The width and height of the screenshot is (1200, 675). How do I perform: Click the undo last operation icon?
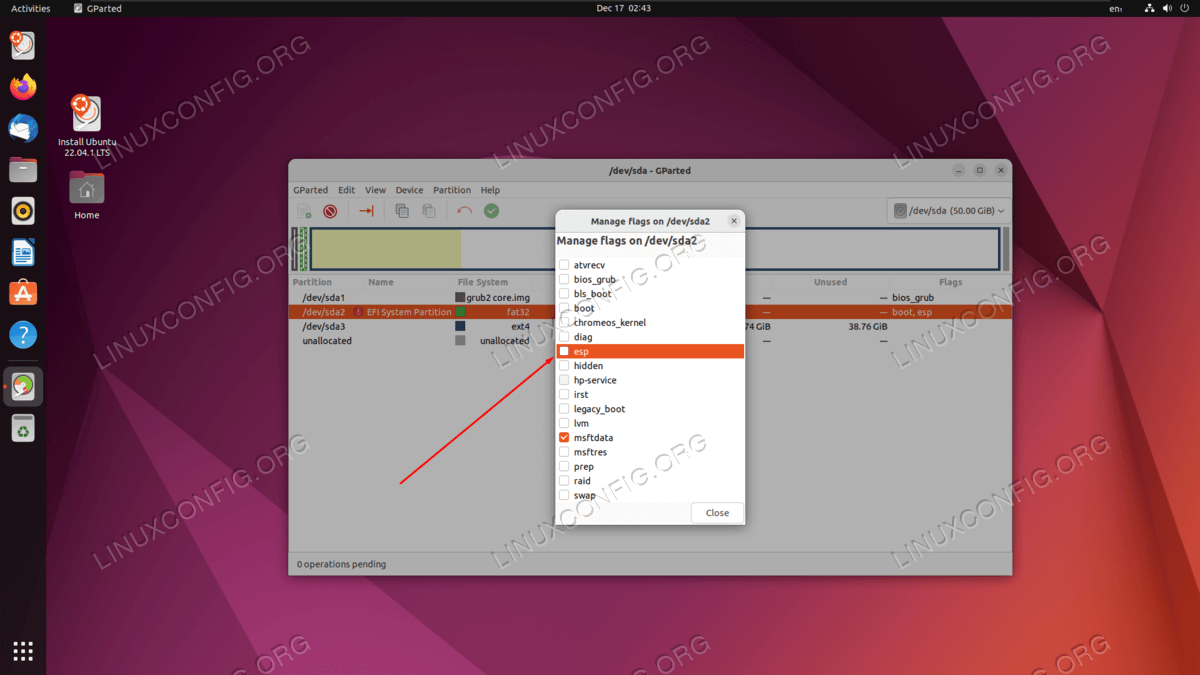click(464, 211)
